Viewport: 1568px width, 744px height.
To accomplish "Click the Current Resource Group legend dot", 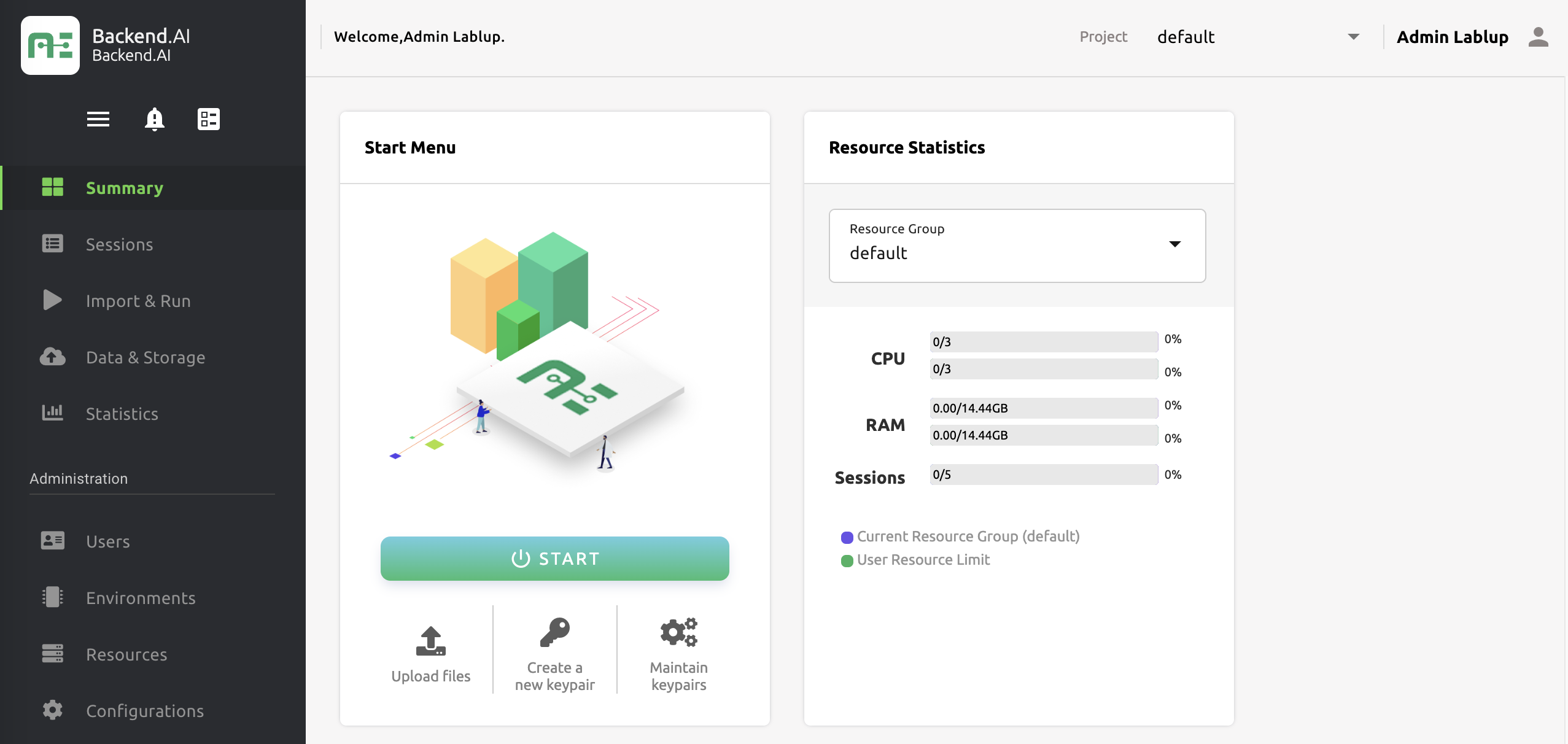I will (847, 537).
